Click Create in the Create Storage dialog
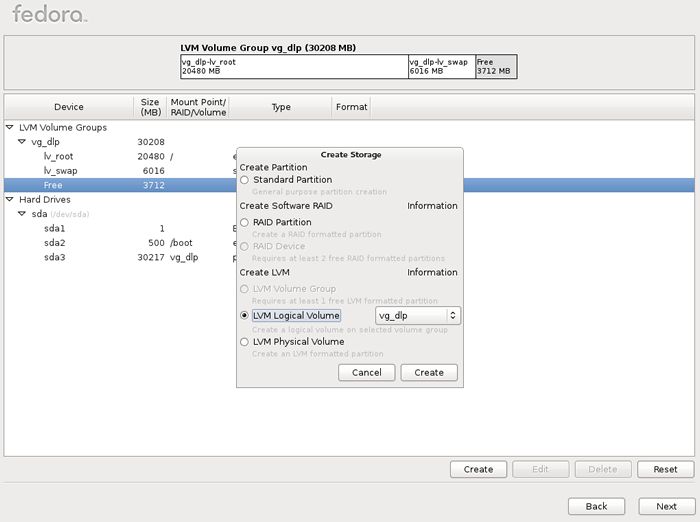 (x=429, y=372)
